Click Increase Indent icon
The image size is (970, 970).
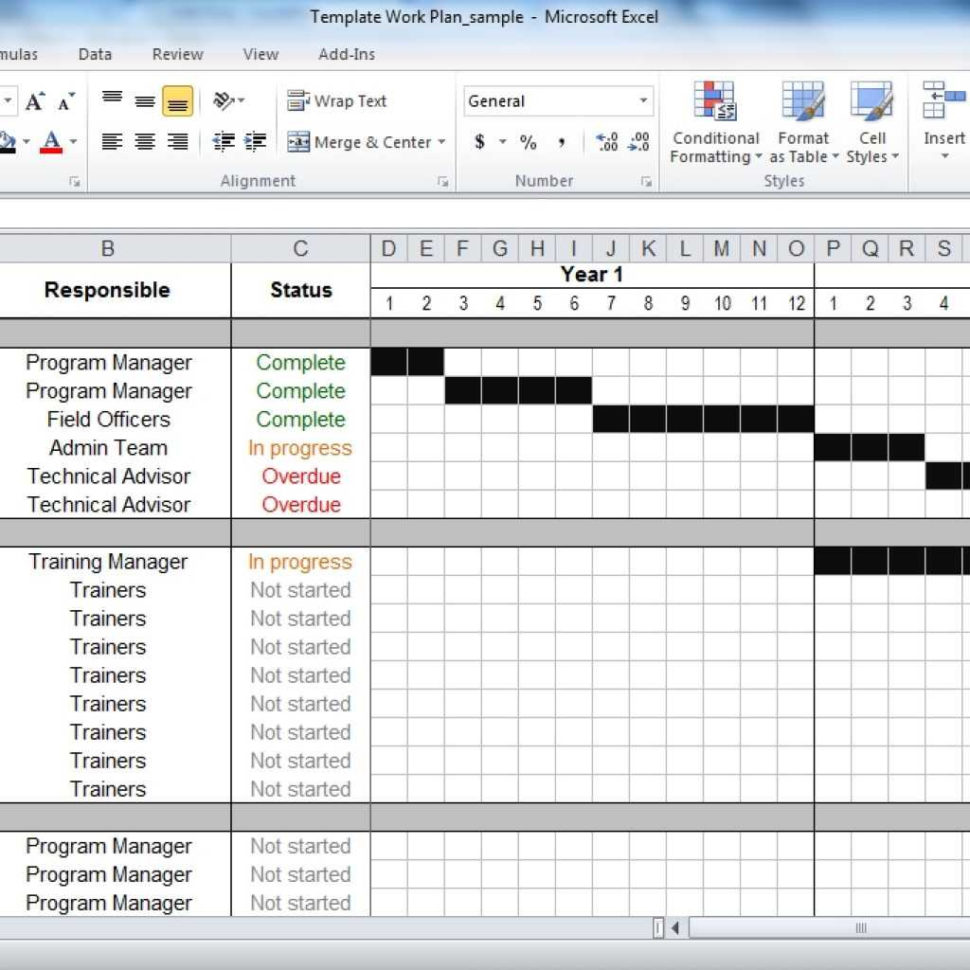click(255, 142)
